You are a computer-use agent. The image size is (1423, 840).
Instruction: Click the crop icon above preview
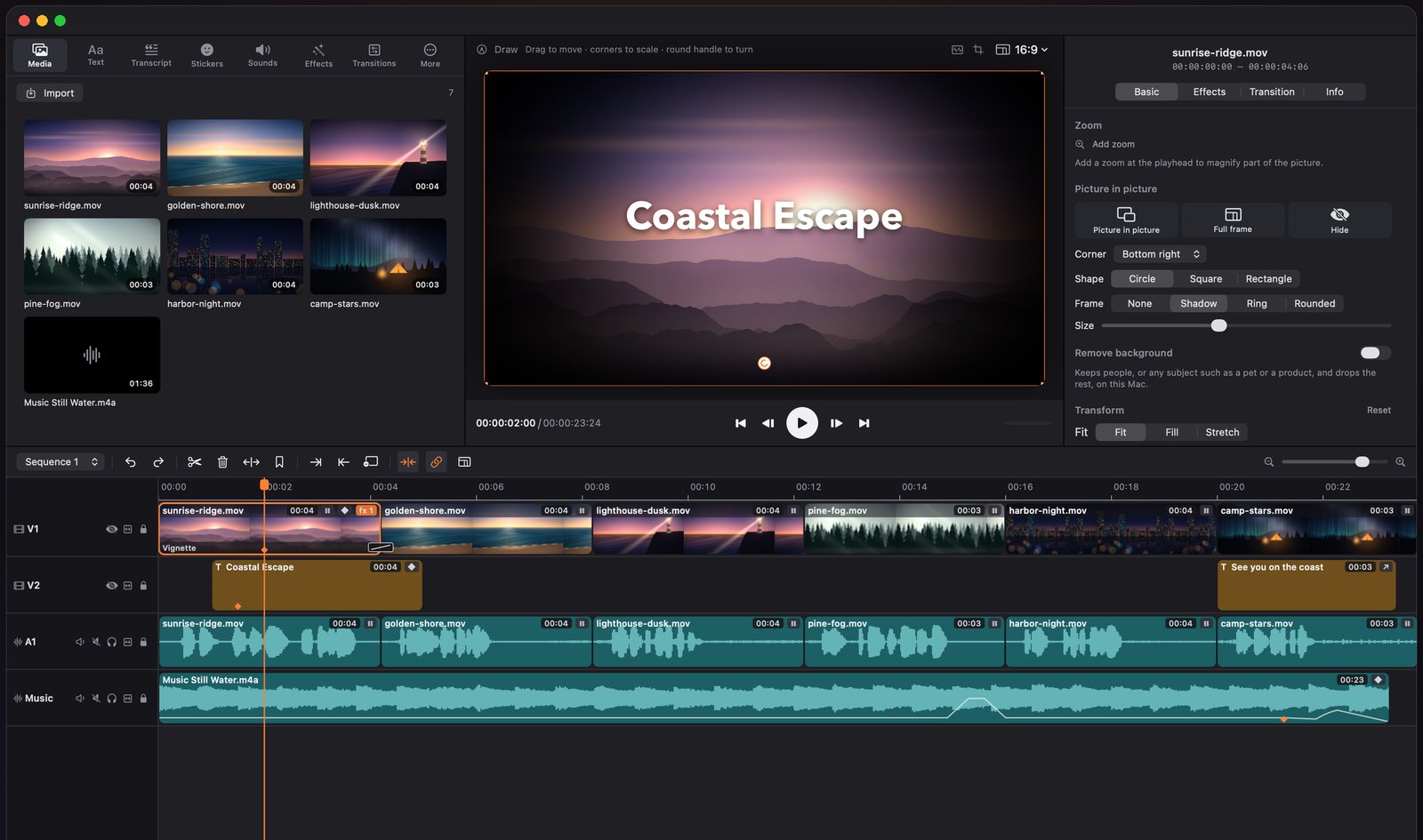978,50
